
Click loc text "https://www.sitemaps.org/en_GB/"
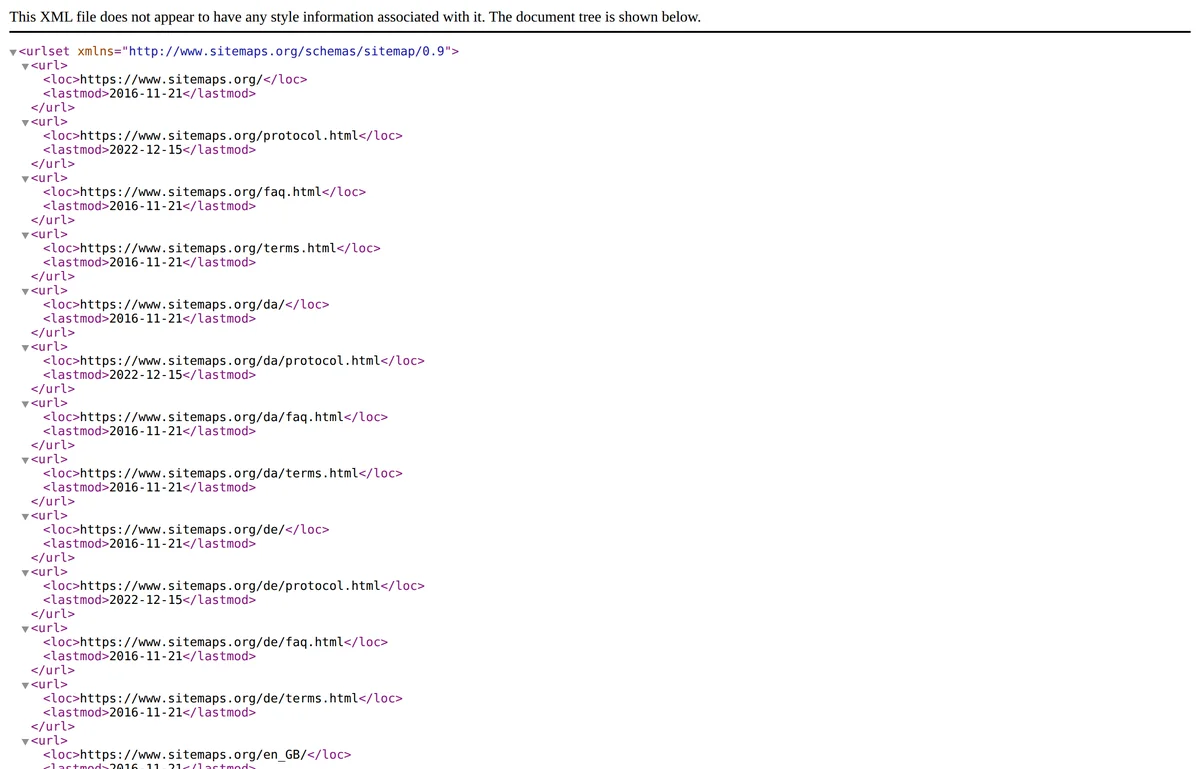(193, 755)
